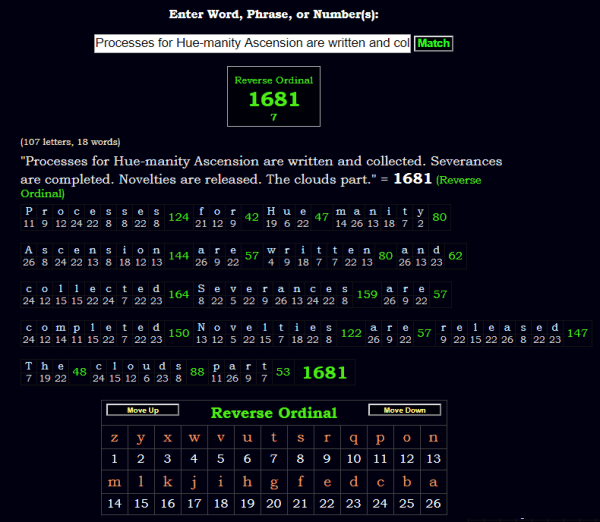Click the Move Down button

[404, 410]
